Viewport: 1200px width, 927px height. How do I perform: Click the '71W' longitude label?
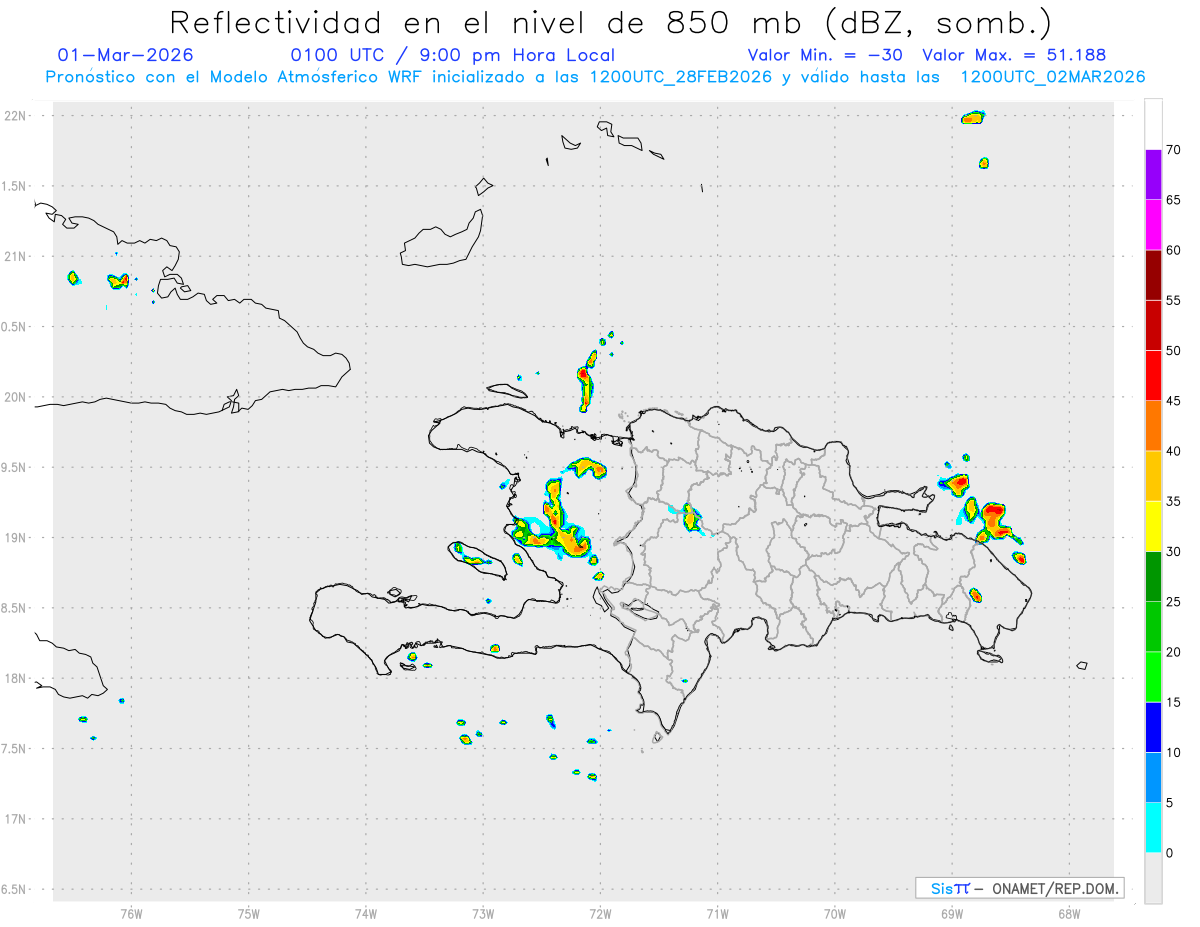(x=717, y=913)
